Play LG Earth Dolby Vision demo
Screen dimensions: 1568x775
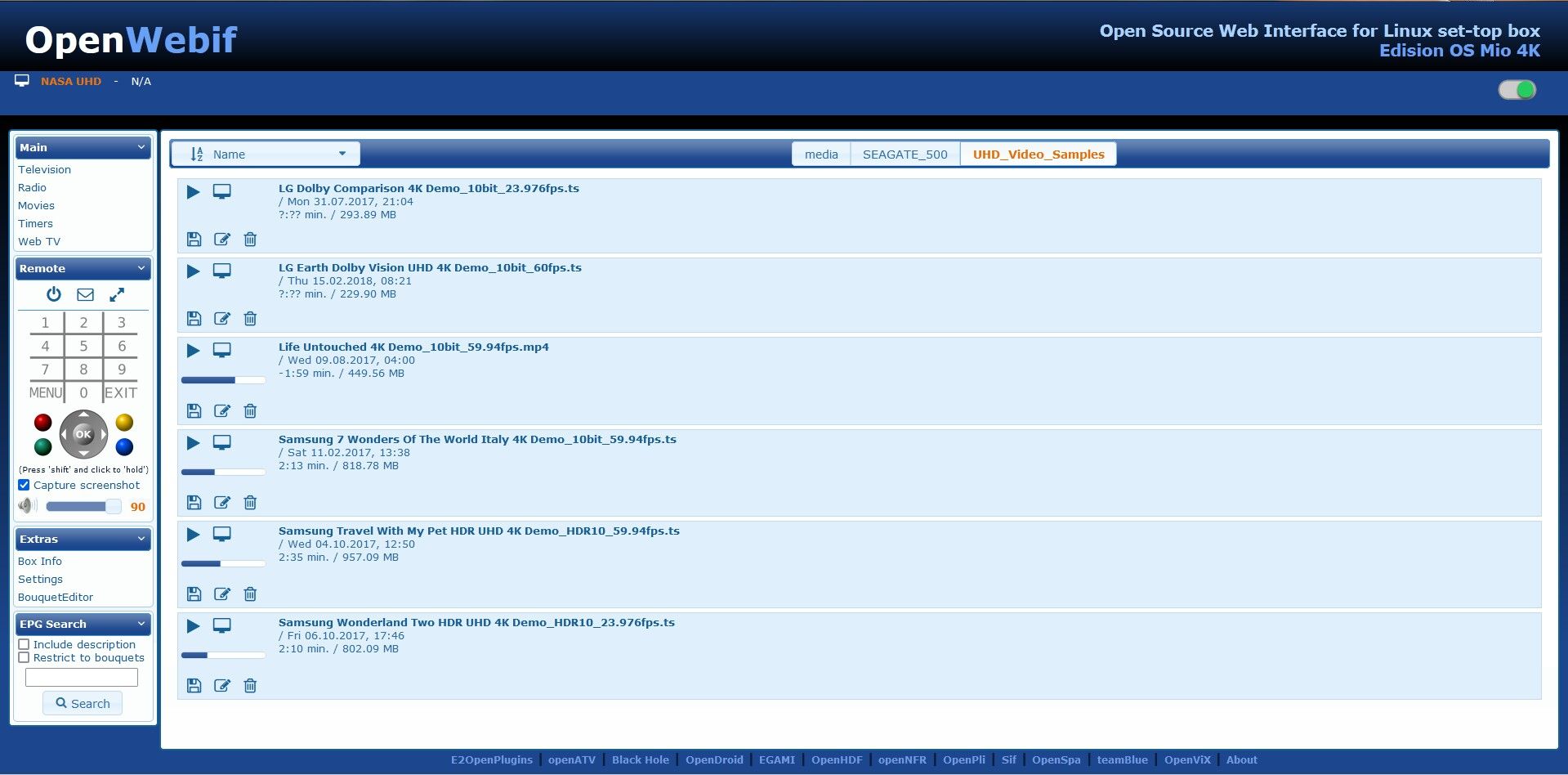pos(193,271)
